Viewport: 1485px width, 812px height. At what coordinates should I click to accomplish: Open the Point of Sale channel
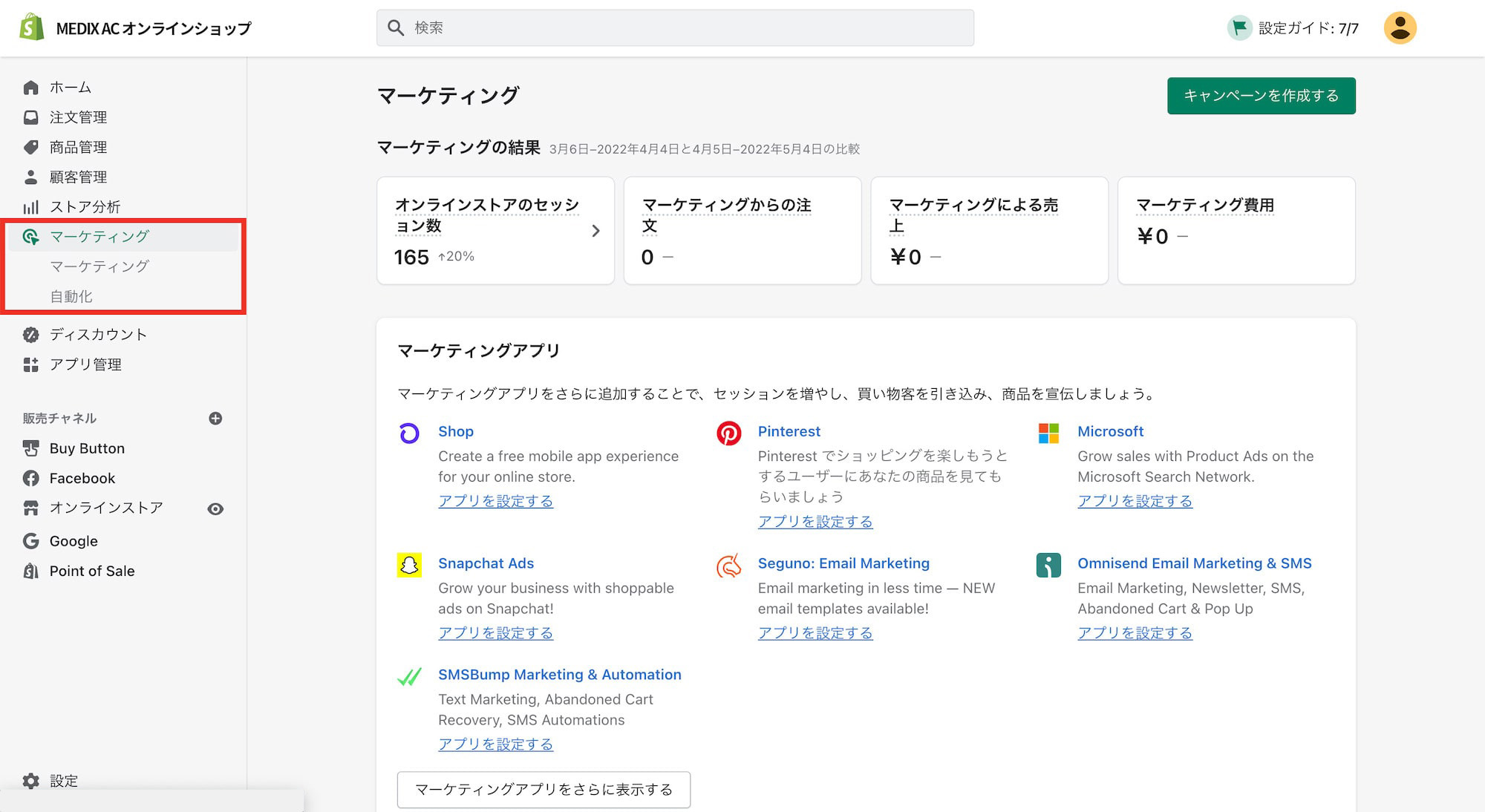92,571
